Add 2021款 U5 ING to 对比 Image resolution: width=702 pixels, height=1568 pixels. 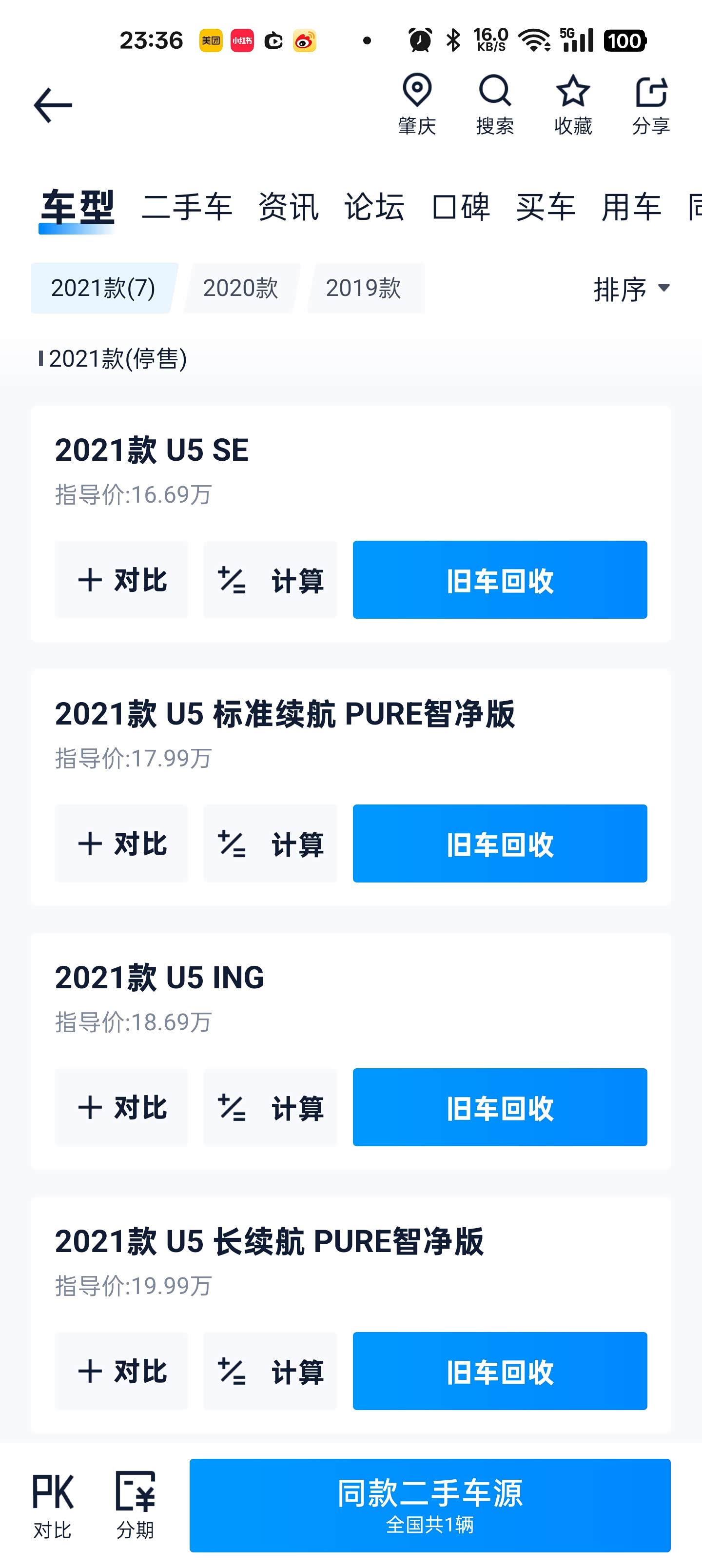click(x=122, y=1107)
